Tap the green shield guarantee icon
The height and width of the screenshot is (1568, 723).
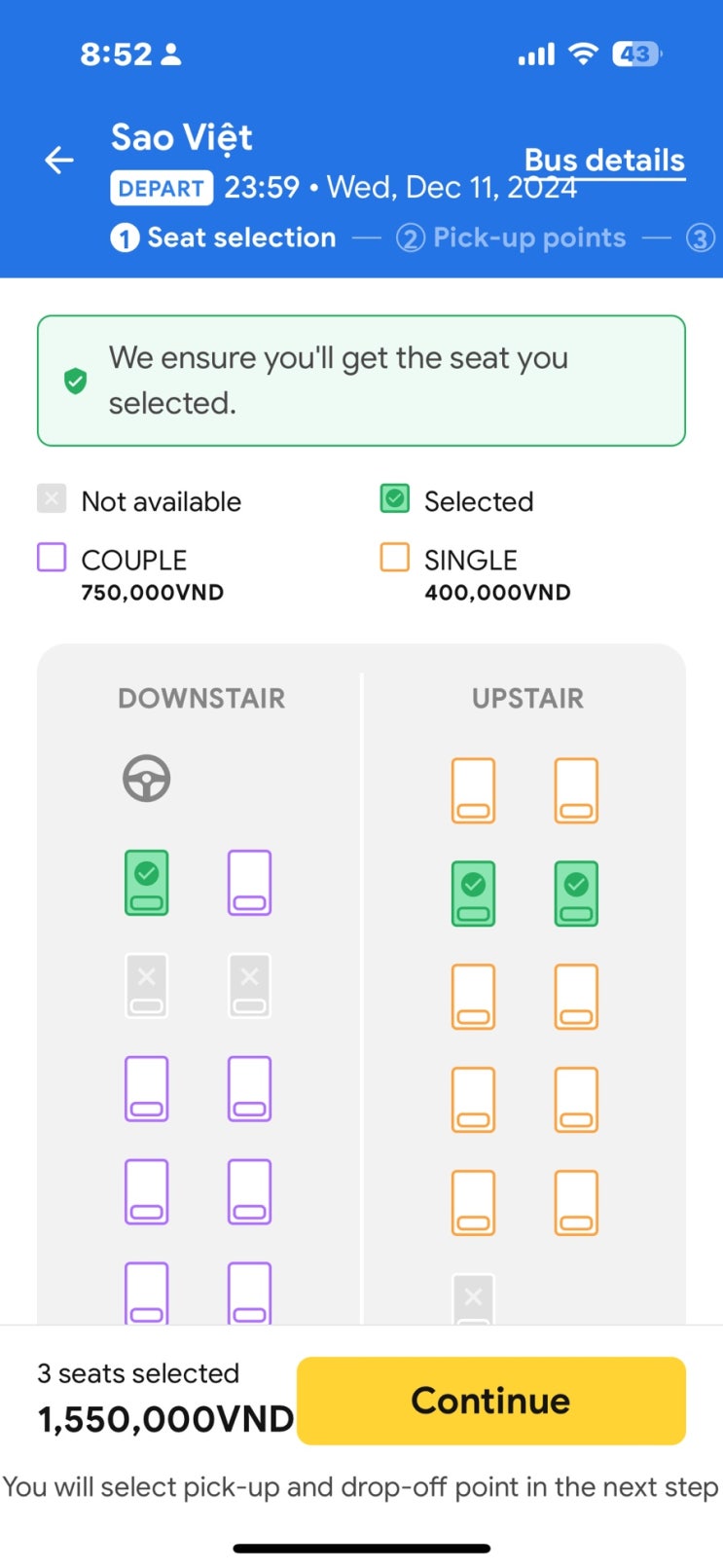click(75, 382)
